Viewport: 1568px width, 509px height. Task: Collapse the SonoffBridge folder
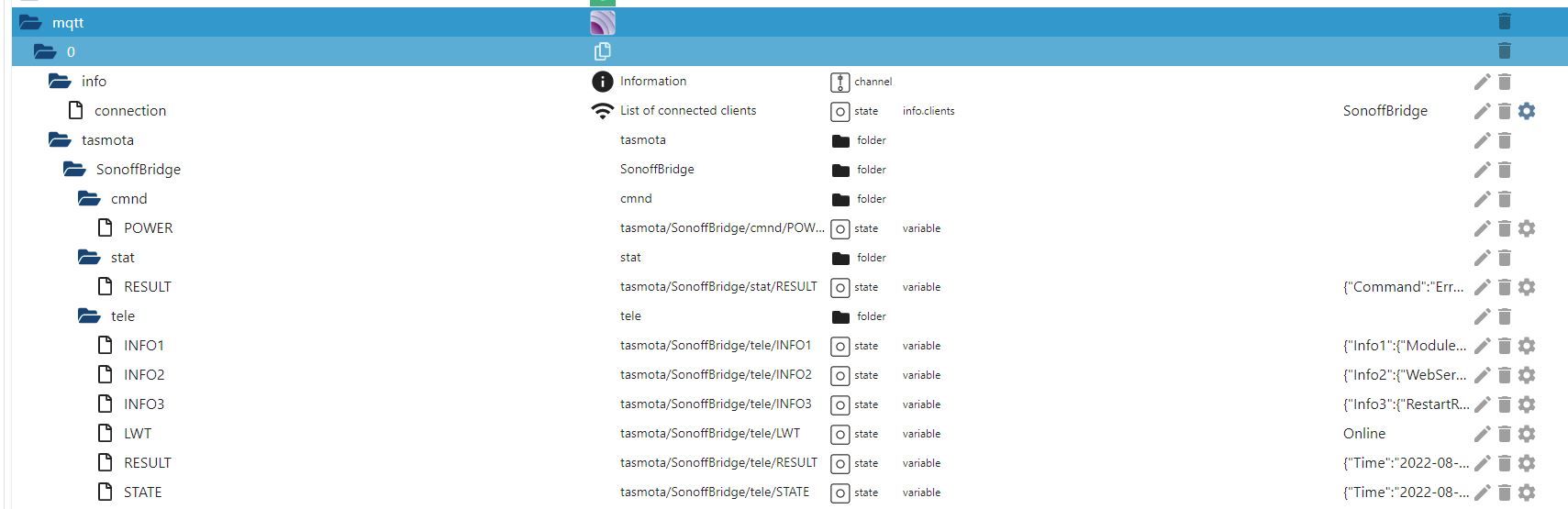pyautogui.click(x=74, y=169)
